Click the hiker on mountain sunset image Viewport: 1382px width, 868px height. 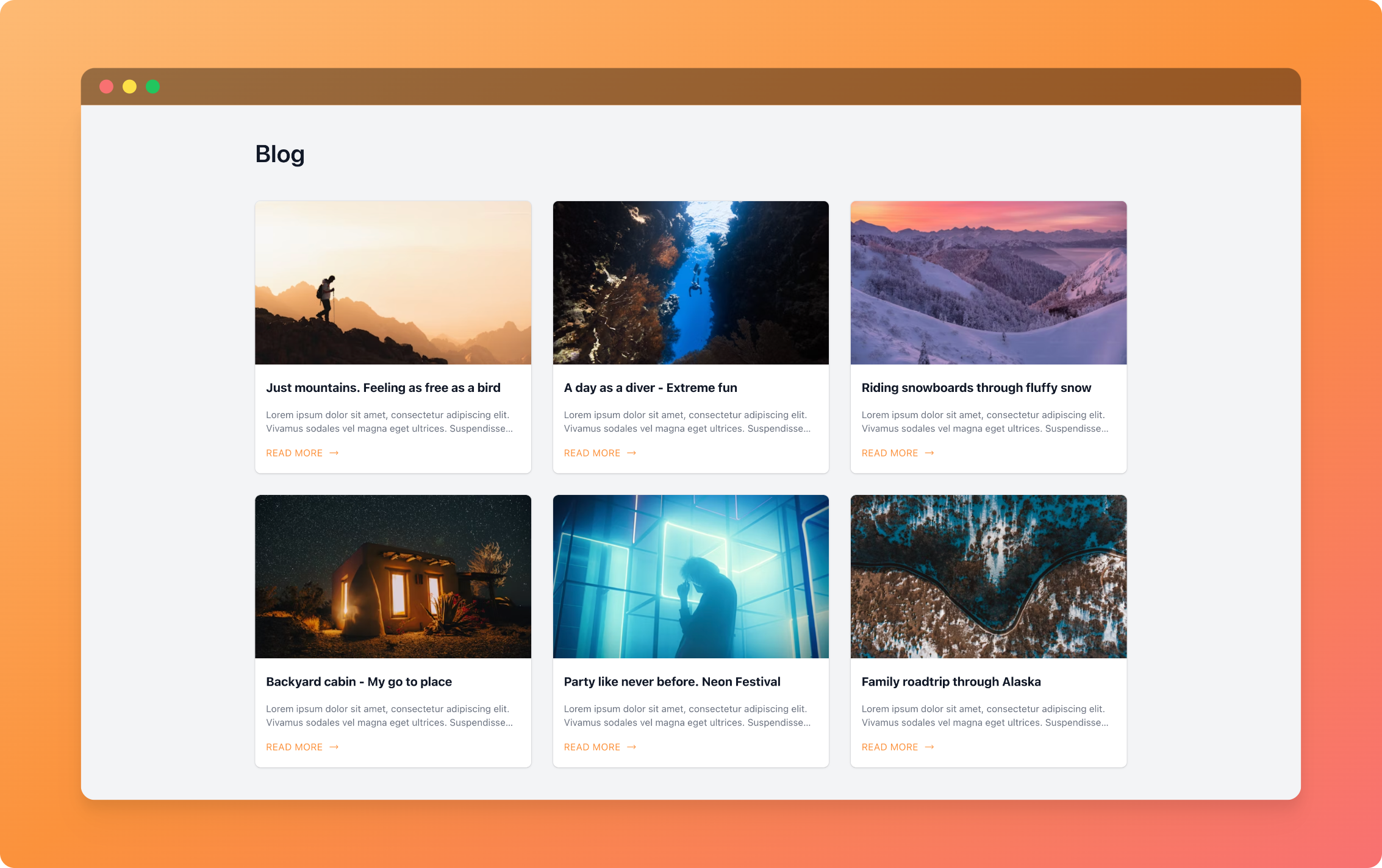click(x=393, y=283)
